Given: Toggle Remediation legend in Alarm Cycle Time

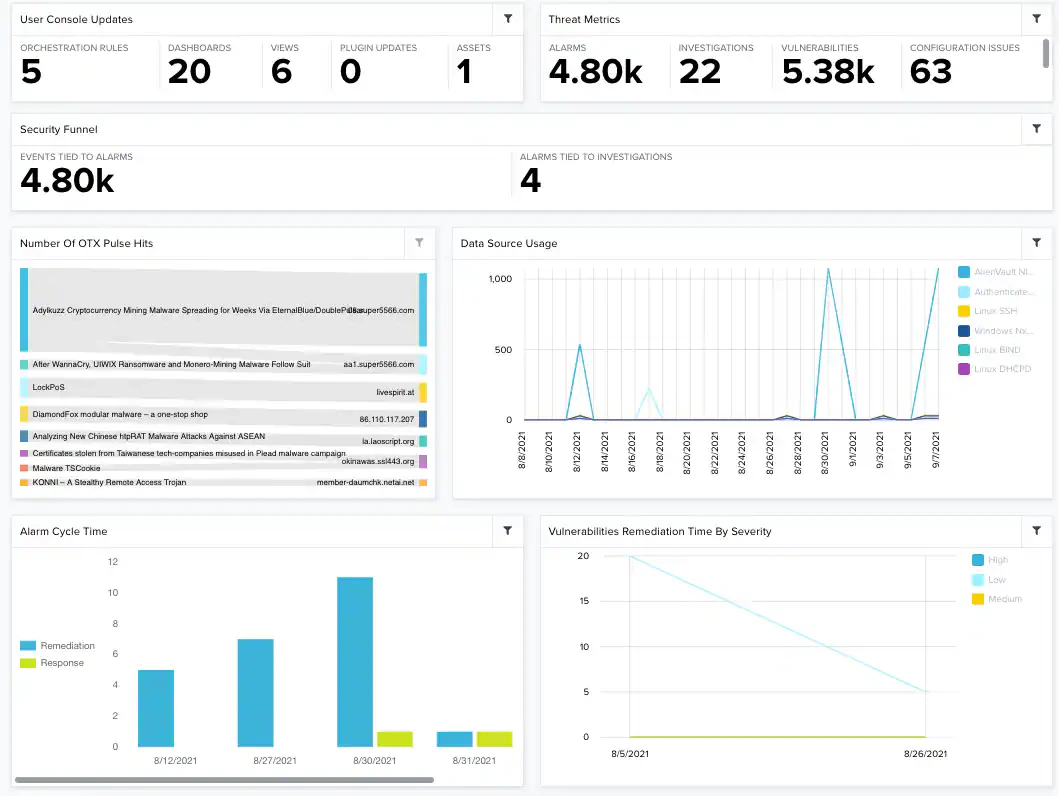Looking at the screenshot, I should [57, 645].
